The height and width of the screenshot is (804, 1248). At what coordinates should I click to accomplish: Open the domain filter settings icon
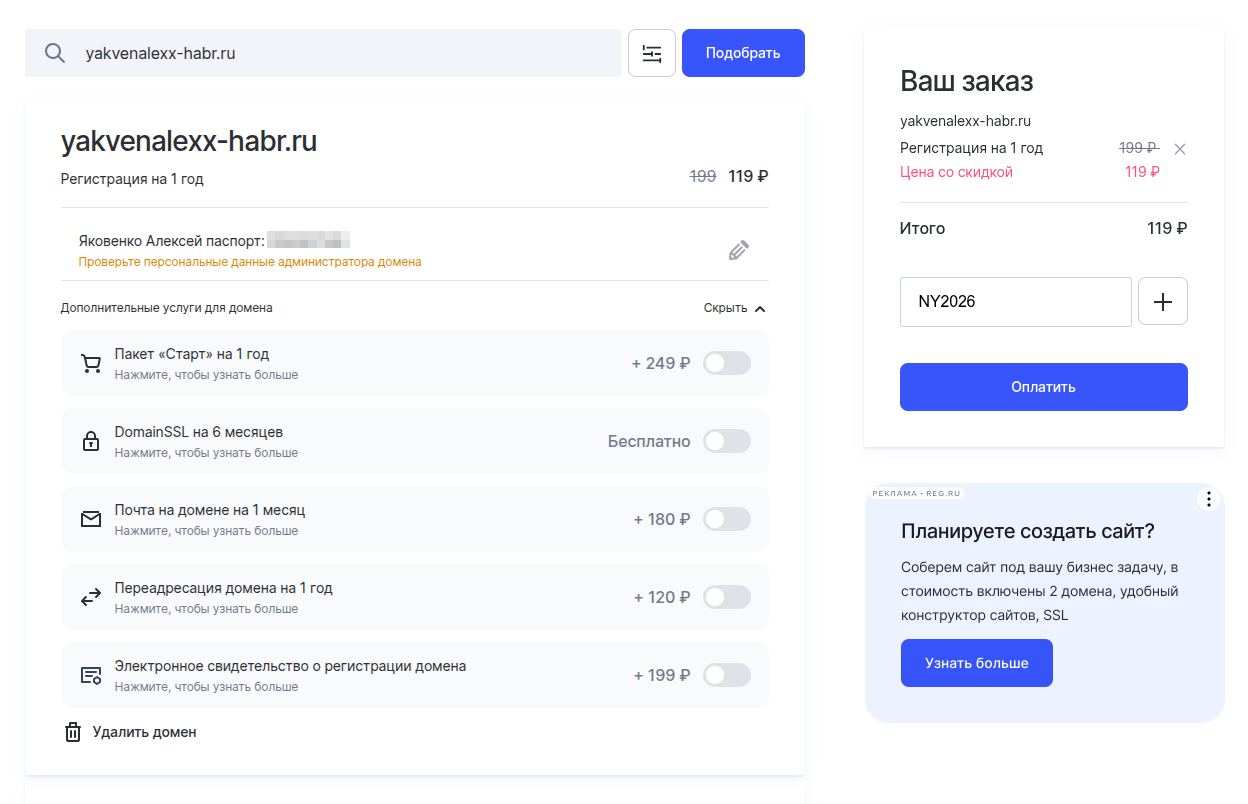click(x=652, y=53)
